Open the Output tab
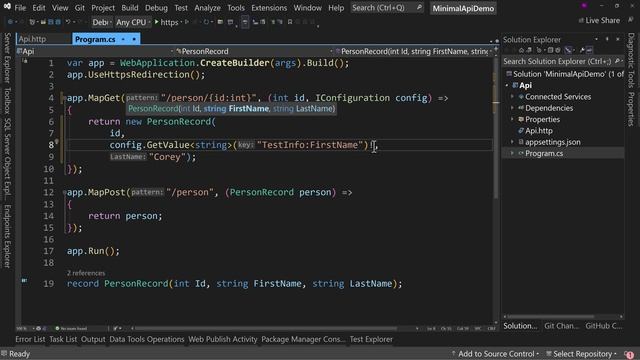The image size is (640, 360). 93,339
